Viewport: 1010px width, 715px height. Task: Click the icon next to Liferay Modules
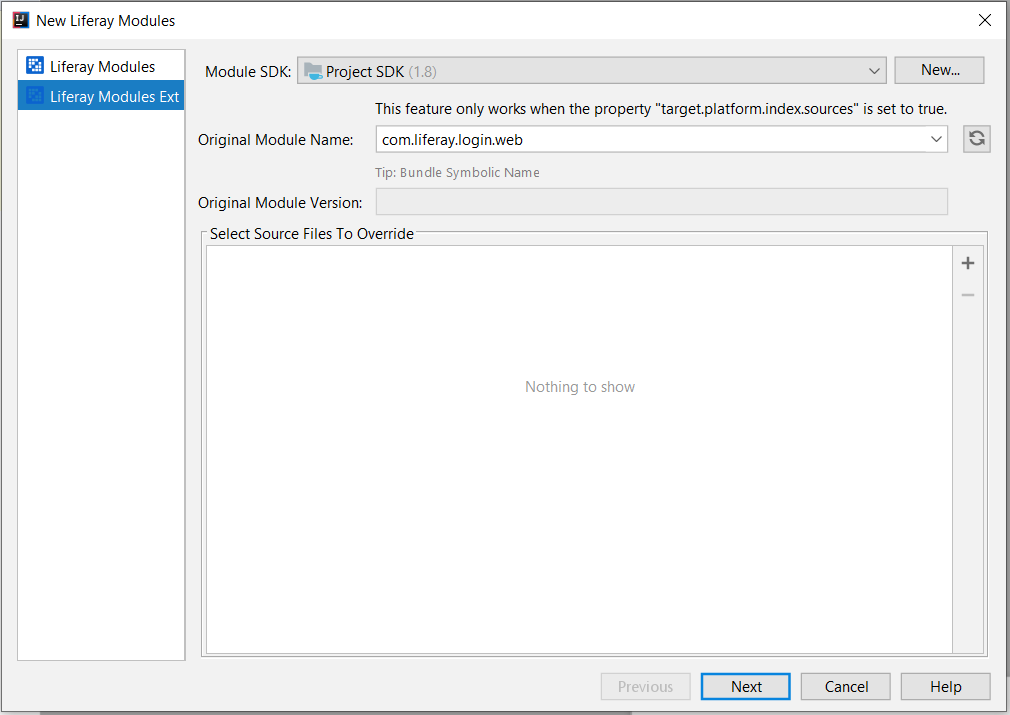(35, 66)
